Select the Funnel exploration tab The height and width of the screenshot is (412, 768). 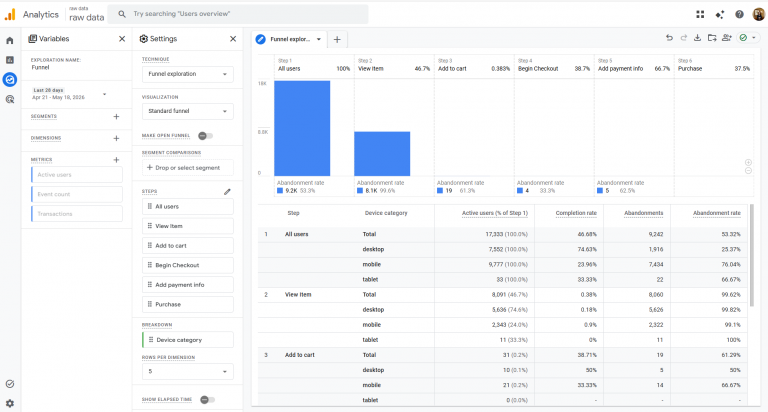coord(289,39)
